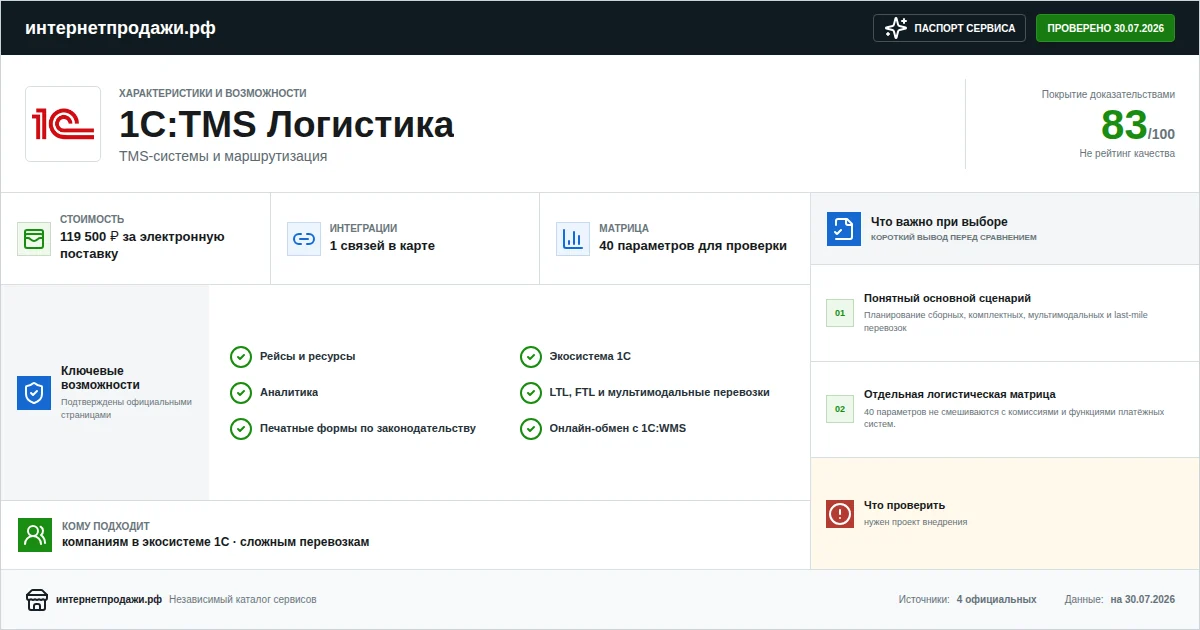
Task: Click the TMS-системы и маршрутизация category text
Action: pyautogui.click(x=223, y=156)
